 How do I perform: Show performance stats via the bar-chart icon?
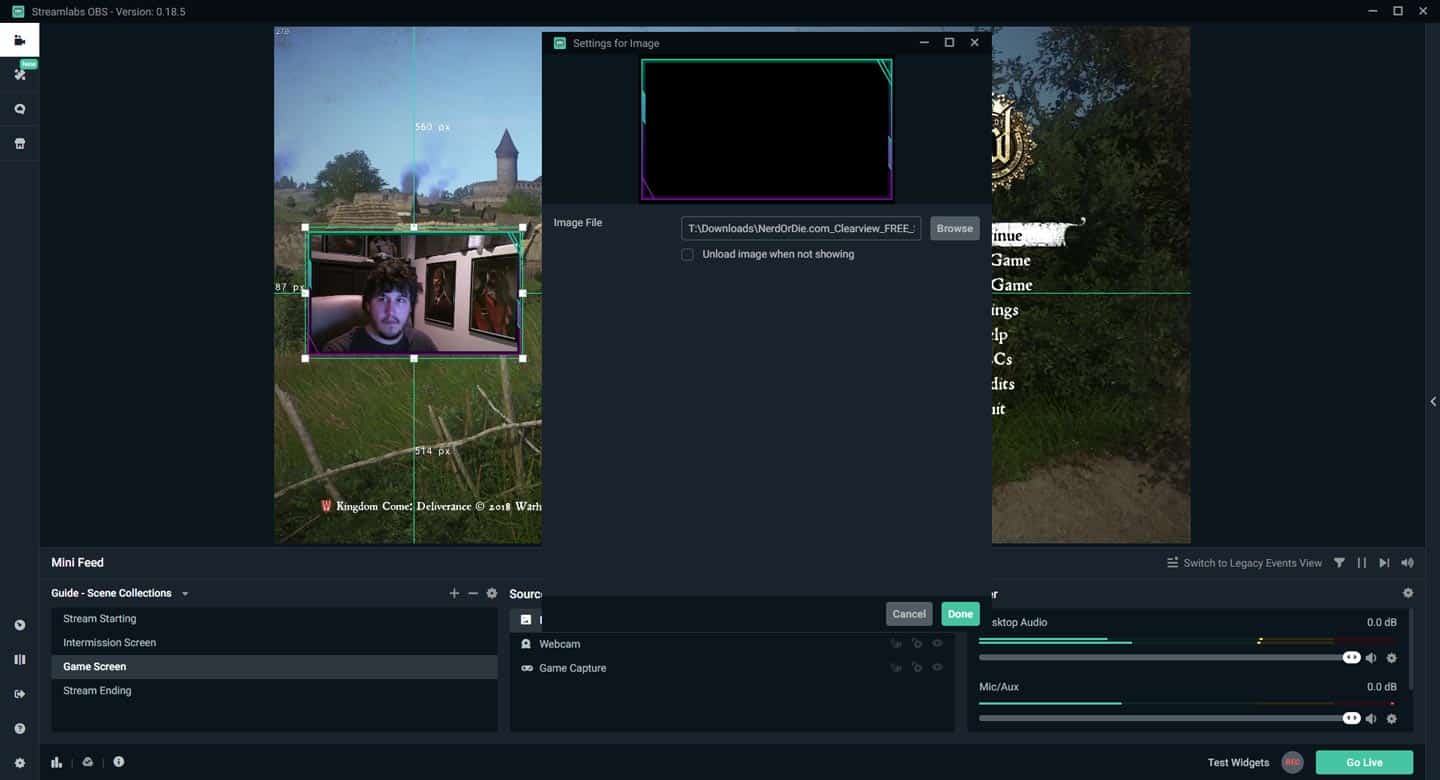click(57, 762)
